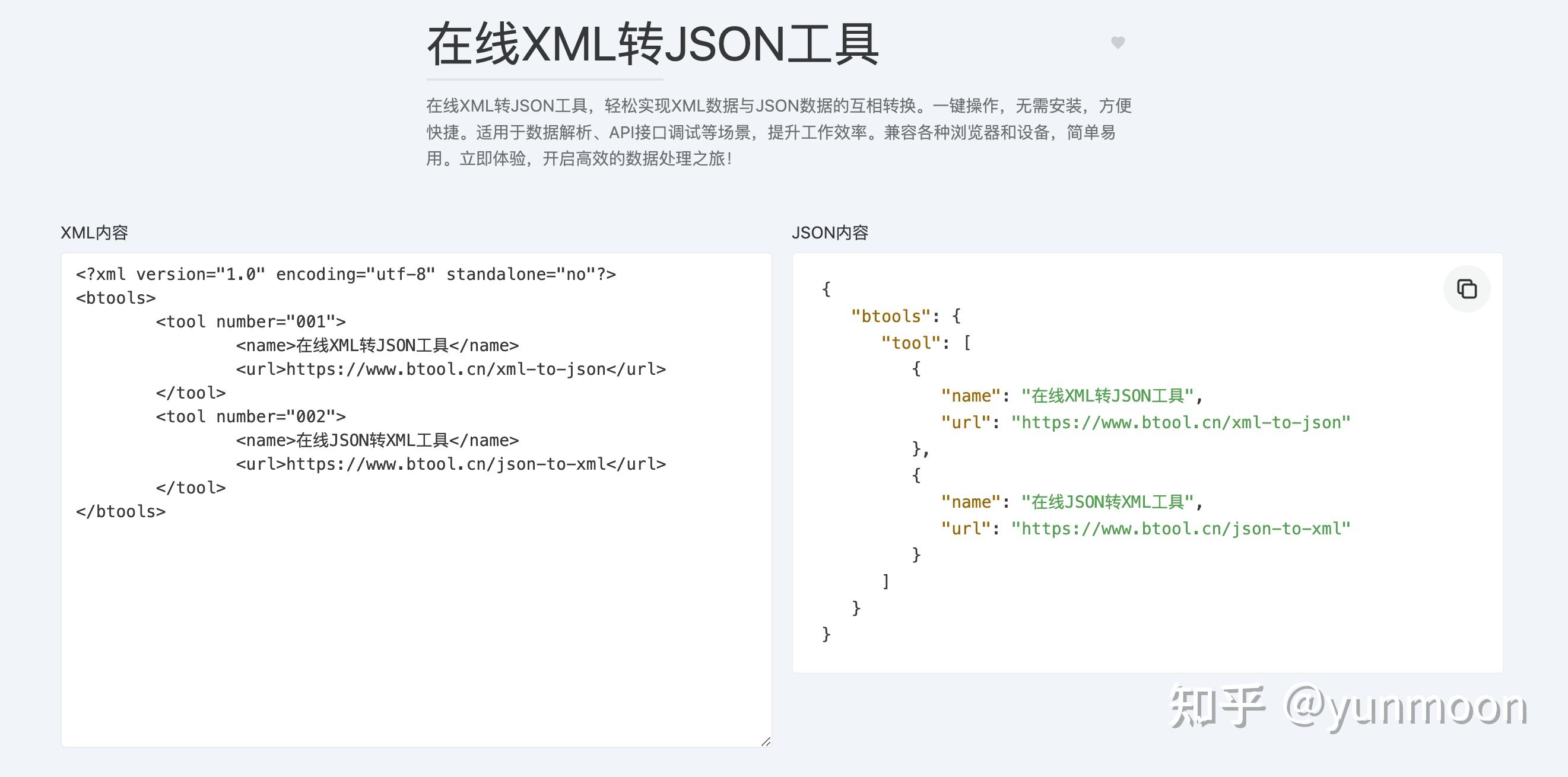Select the btools key in the JSON output
This screenshot has height=777, width=1568.
pyautogui.click(x=892, y=316)
